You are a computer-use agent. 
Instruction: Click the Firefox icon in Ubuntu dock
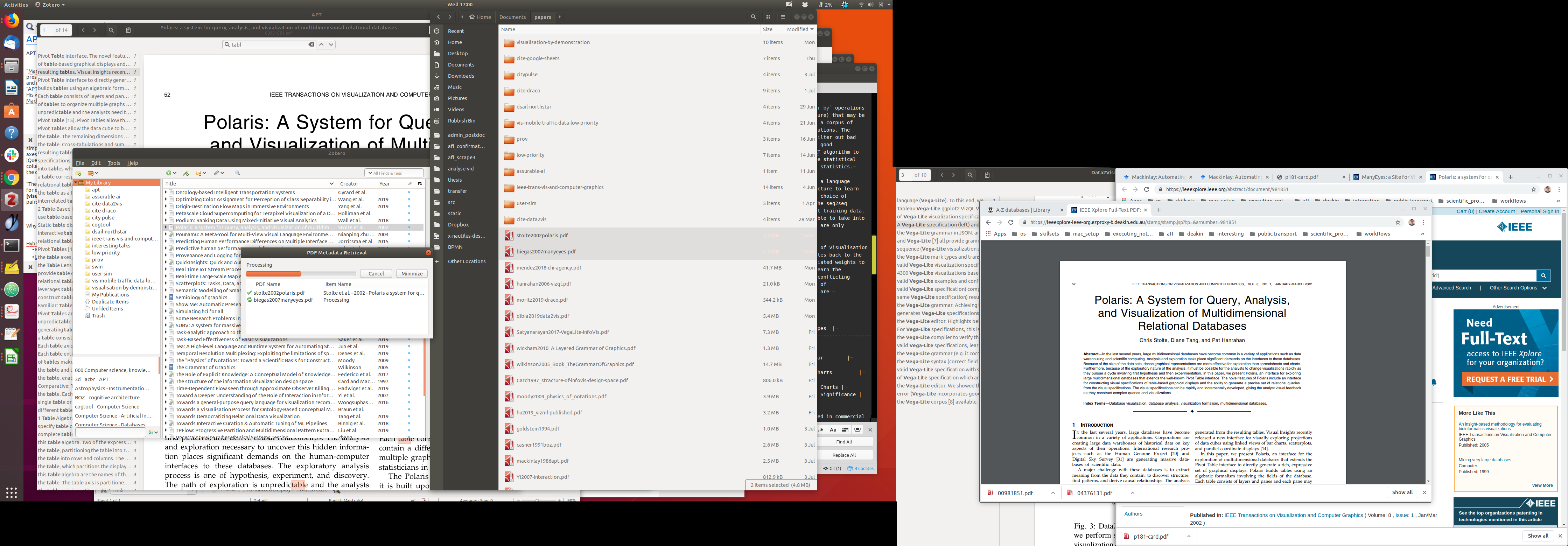pyautogui.click(x=12, y=22)
